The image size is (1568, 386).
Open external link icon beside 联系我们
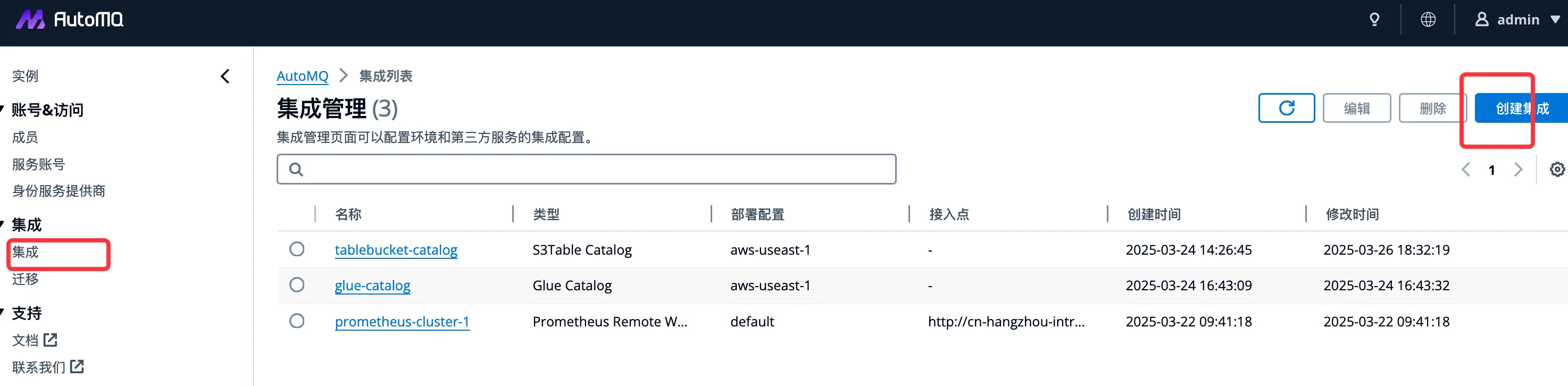77,366
